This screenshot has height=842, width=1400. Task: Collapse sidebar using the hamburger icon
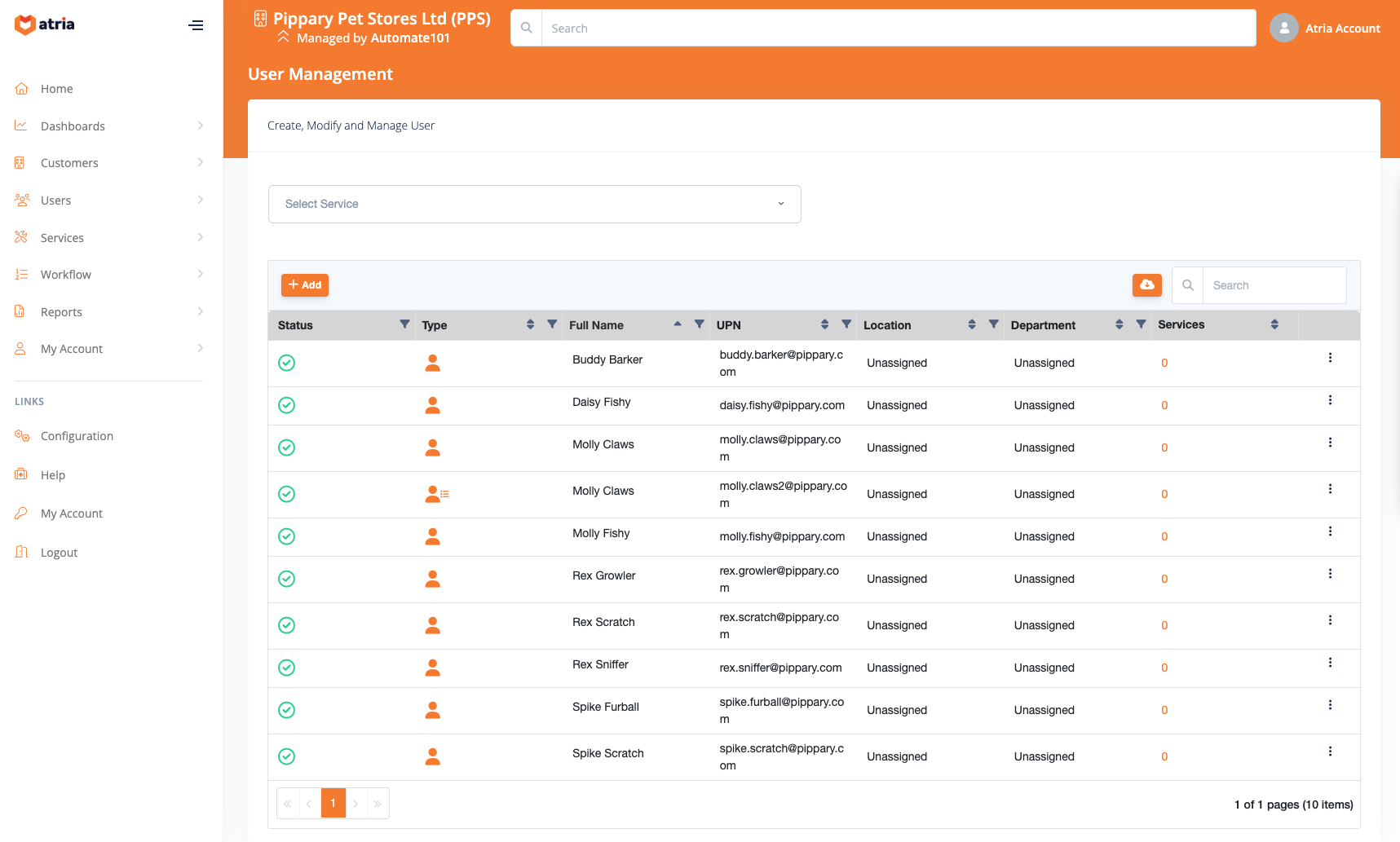tap(196, 25)
